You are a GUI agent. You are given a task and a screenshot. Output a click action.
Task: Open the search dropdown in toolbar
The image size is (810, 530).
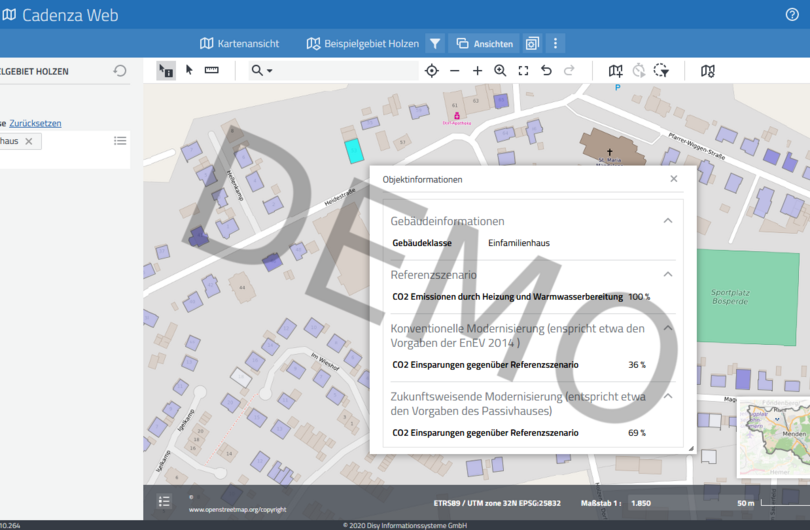click(261, 71)
